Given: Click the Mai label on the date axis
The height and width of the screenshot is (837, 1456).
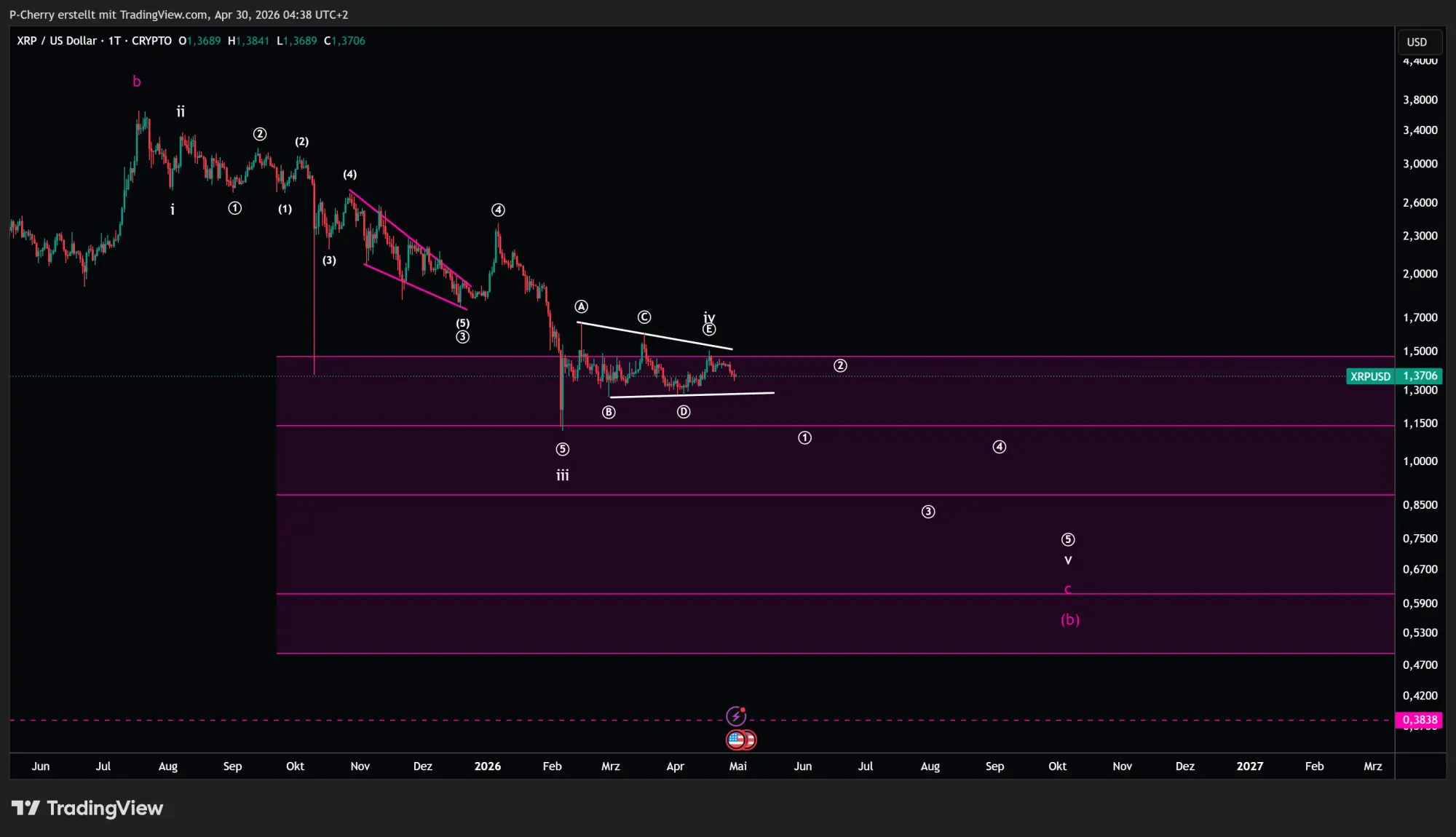Looking at the screenshot, I should pyautogui.click(x=738, y=766).
